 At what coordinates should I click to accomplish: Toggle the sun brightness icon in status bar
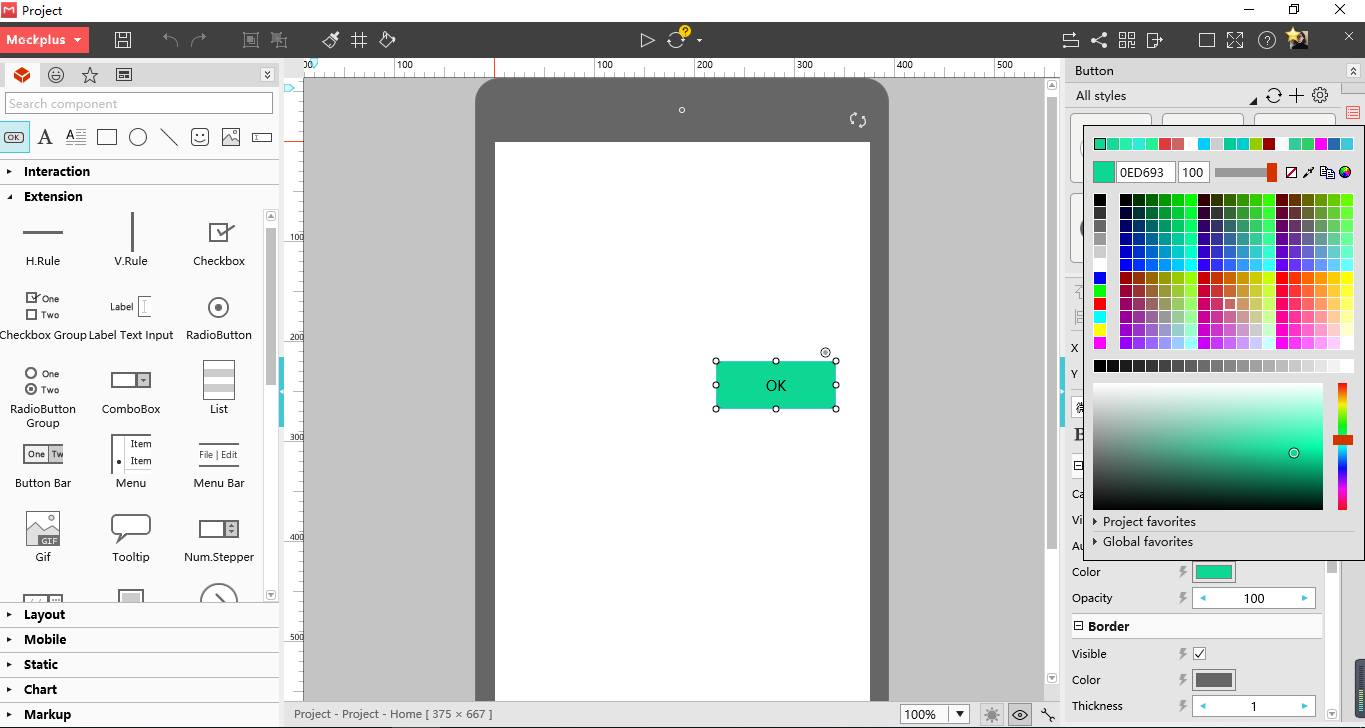[x=991, y=714]
